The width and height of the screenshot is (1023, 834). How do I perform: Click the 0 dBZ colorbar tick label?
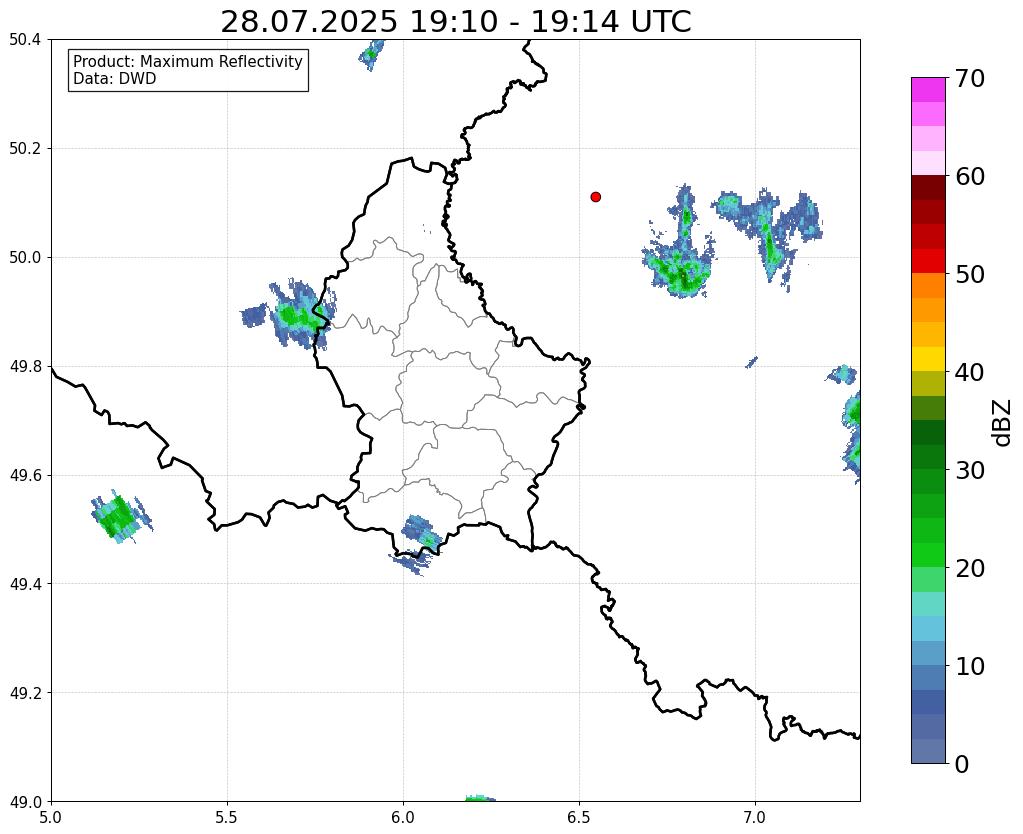pos(962,764)
